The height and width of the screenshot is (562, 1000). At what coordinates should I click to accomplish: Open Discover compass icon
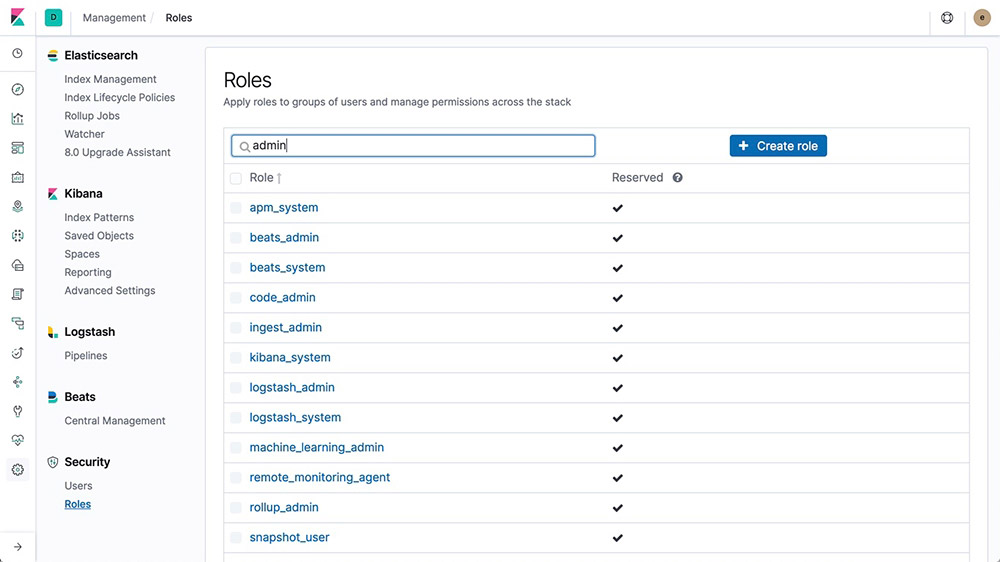18,89
